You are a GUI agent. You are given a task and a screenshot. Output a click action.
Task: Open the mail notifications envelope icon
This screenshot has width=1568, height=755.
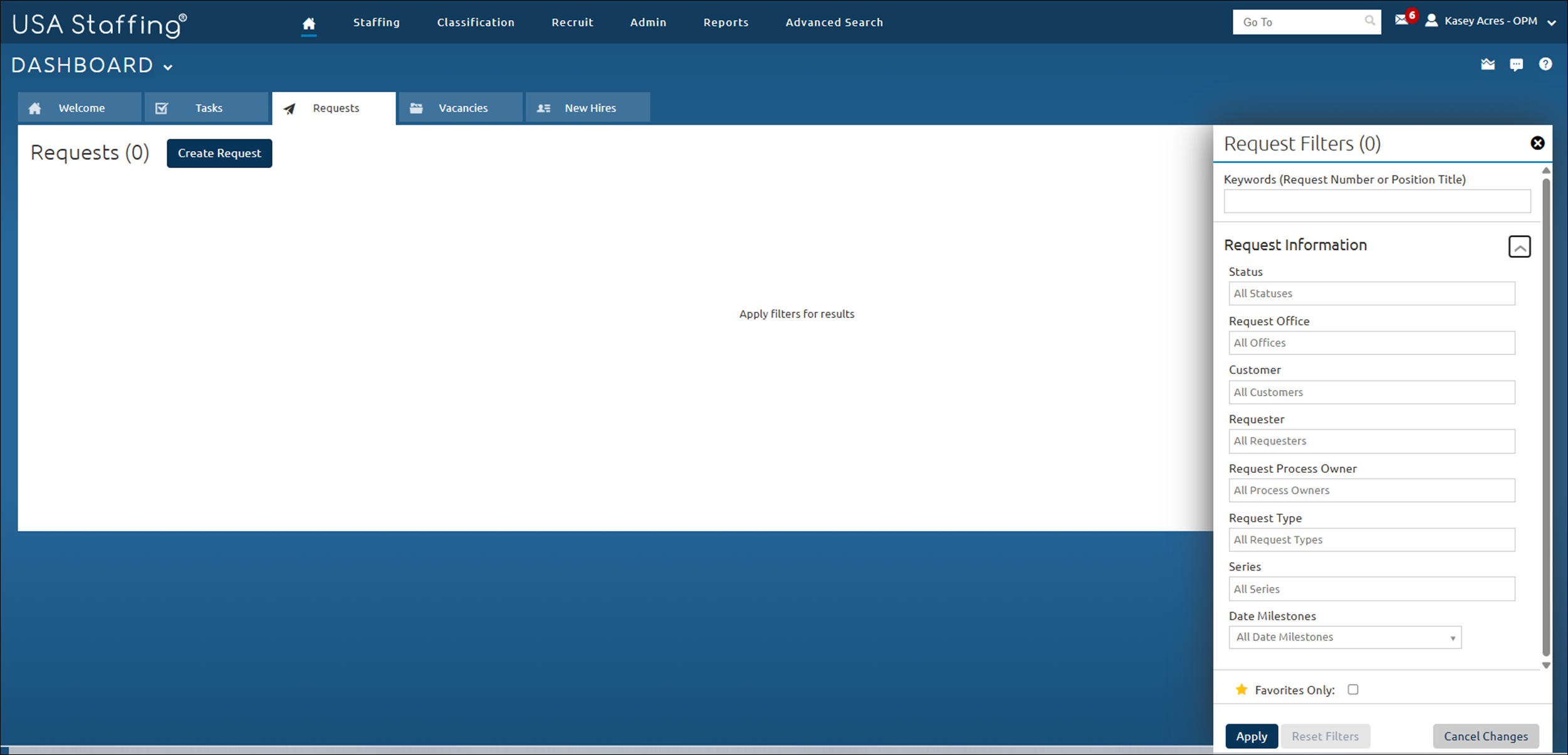point(1401,20)
